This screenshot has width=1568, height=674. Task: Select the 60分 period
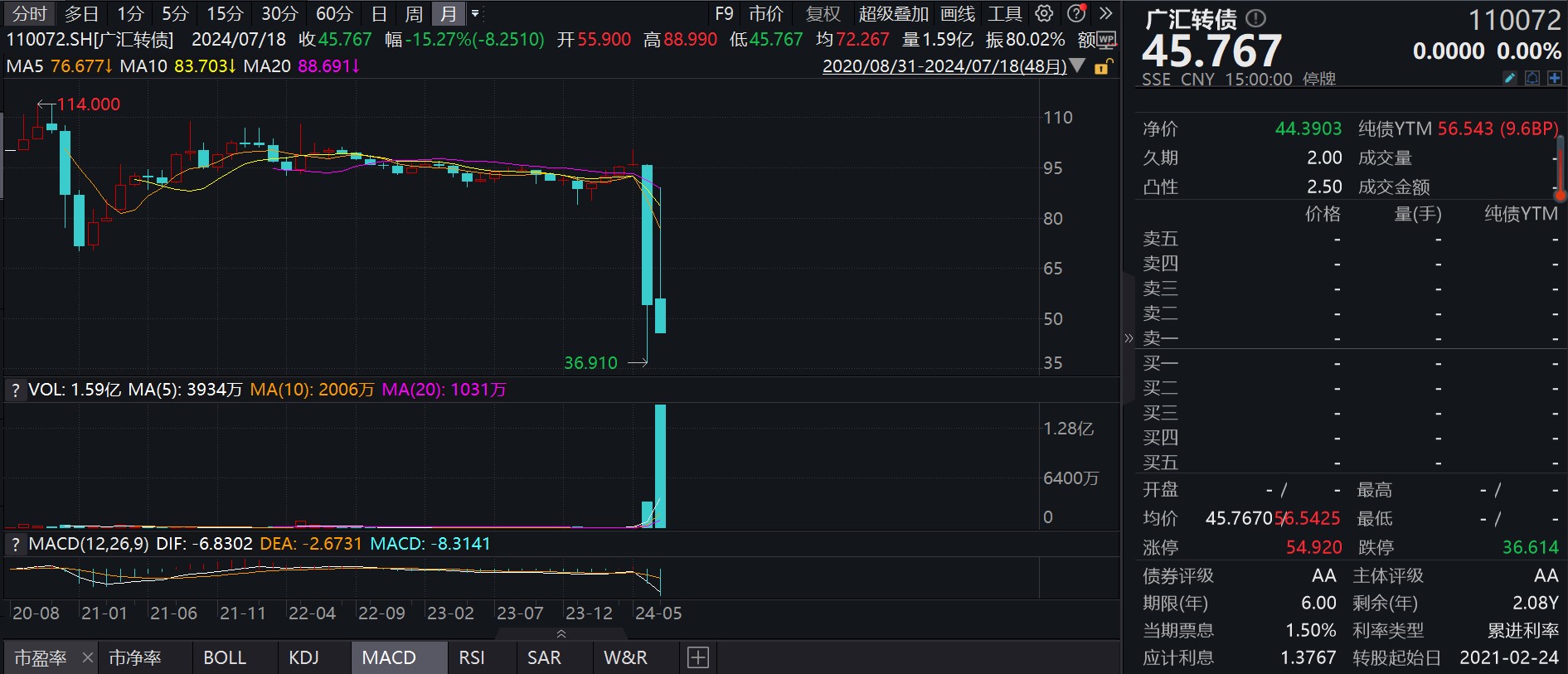[334, 13]
